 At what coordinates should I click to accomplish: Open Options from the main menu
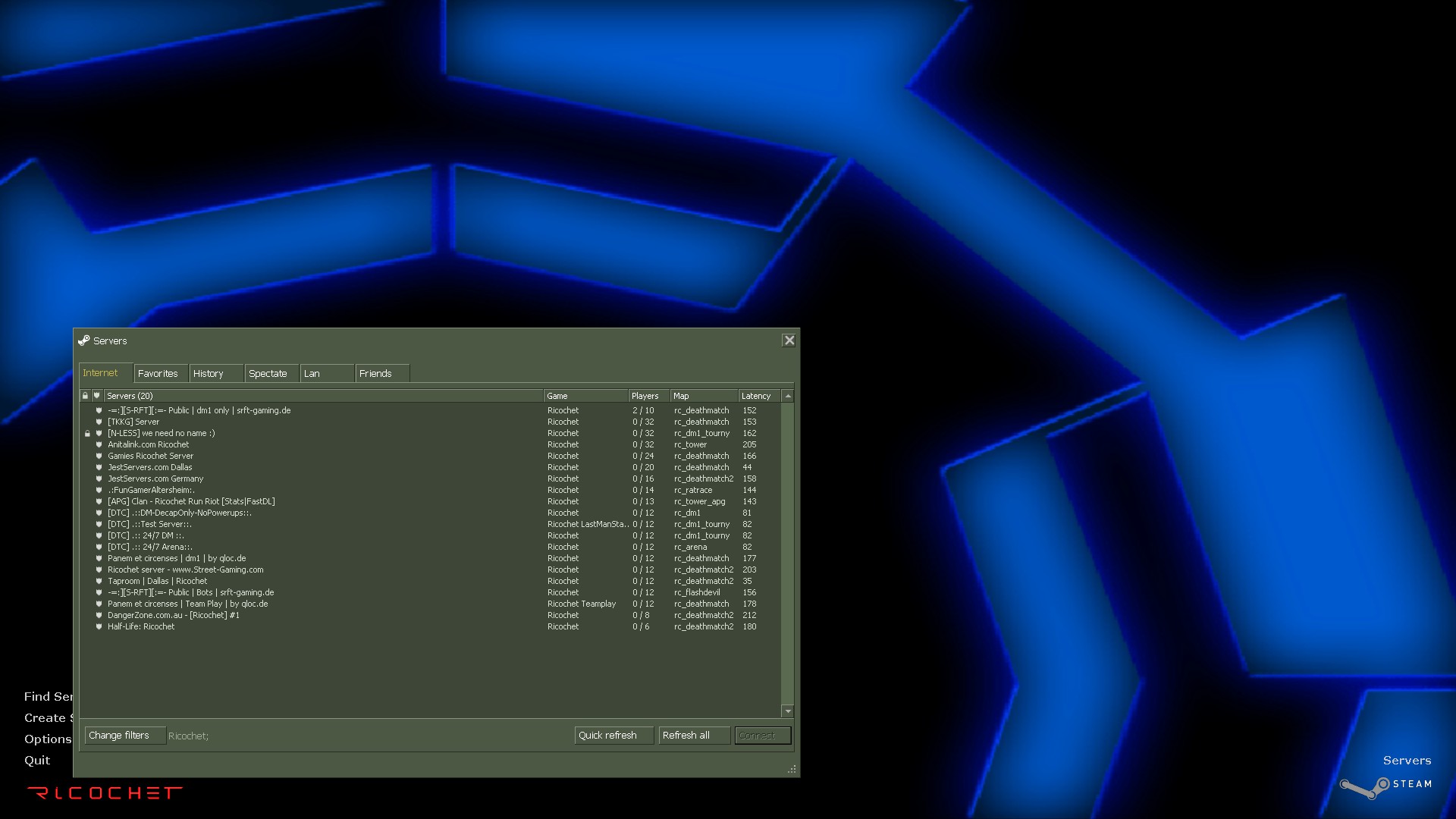point(47,739)
